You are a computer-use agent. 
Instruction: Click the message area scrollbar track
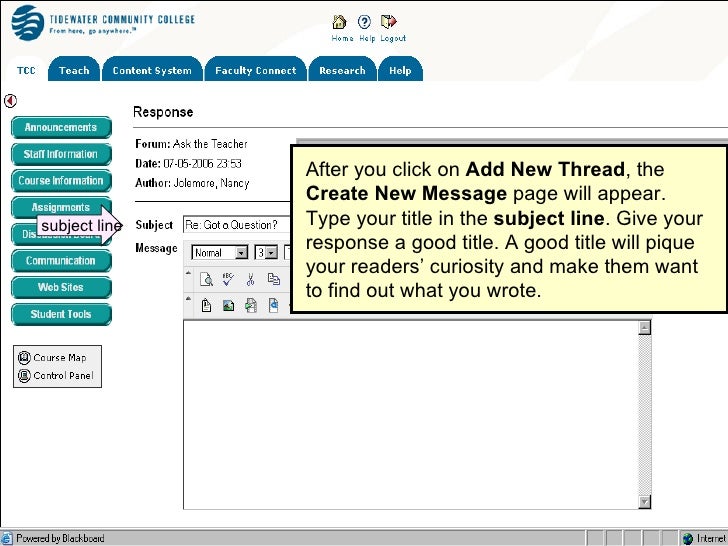point(644,415)
